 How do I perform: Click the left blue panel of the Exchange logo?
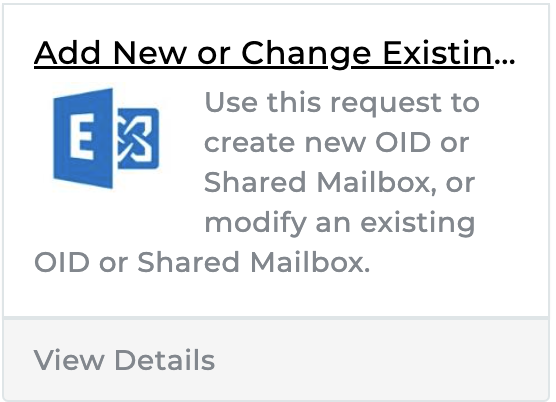click(83, 138)
